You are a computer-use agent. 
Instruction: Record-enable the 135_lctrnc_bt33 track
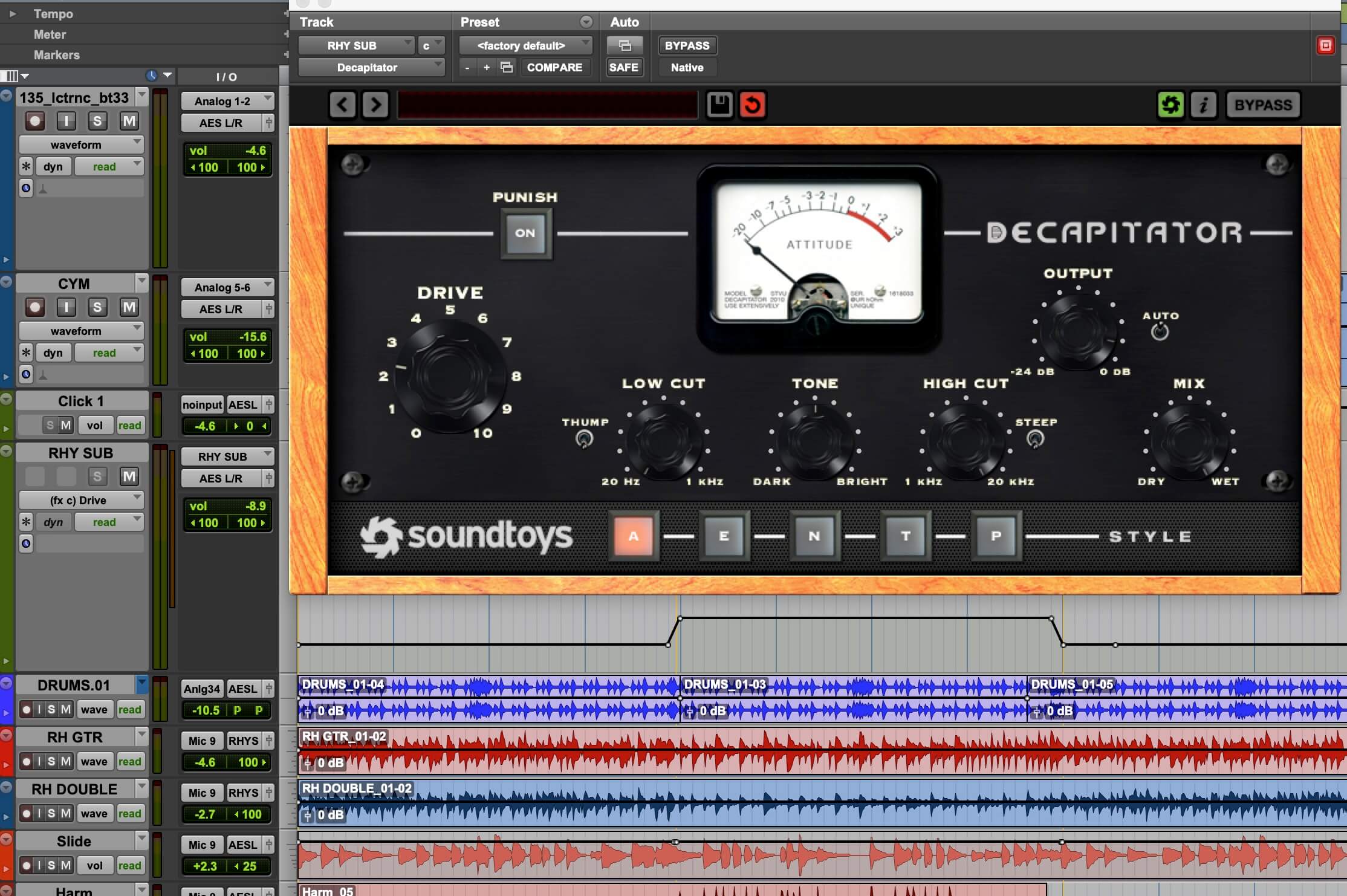pos(35,121)
